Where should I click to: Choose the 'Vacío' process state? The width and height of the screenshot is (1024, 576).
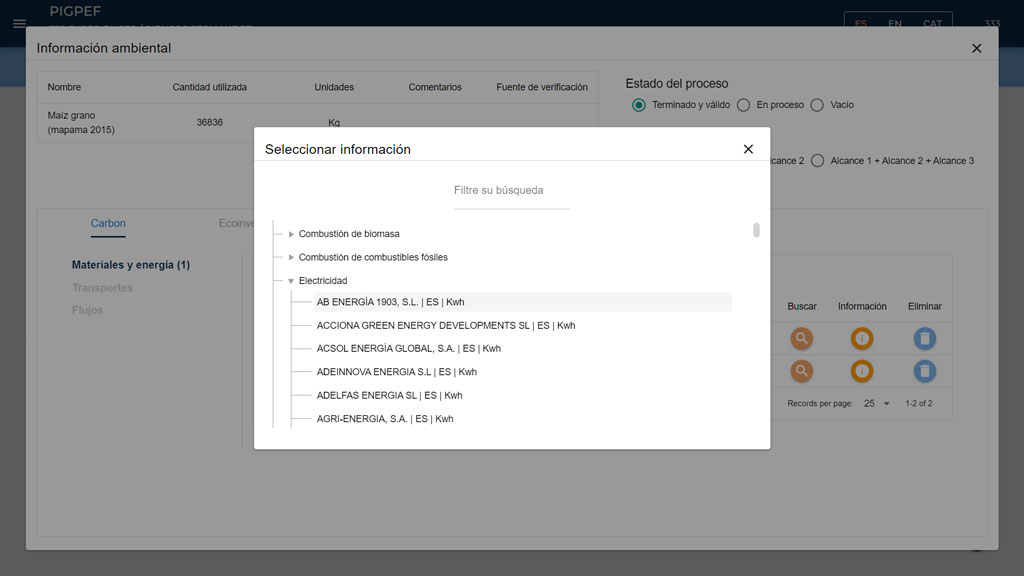pos(817,105)
